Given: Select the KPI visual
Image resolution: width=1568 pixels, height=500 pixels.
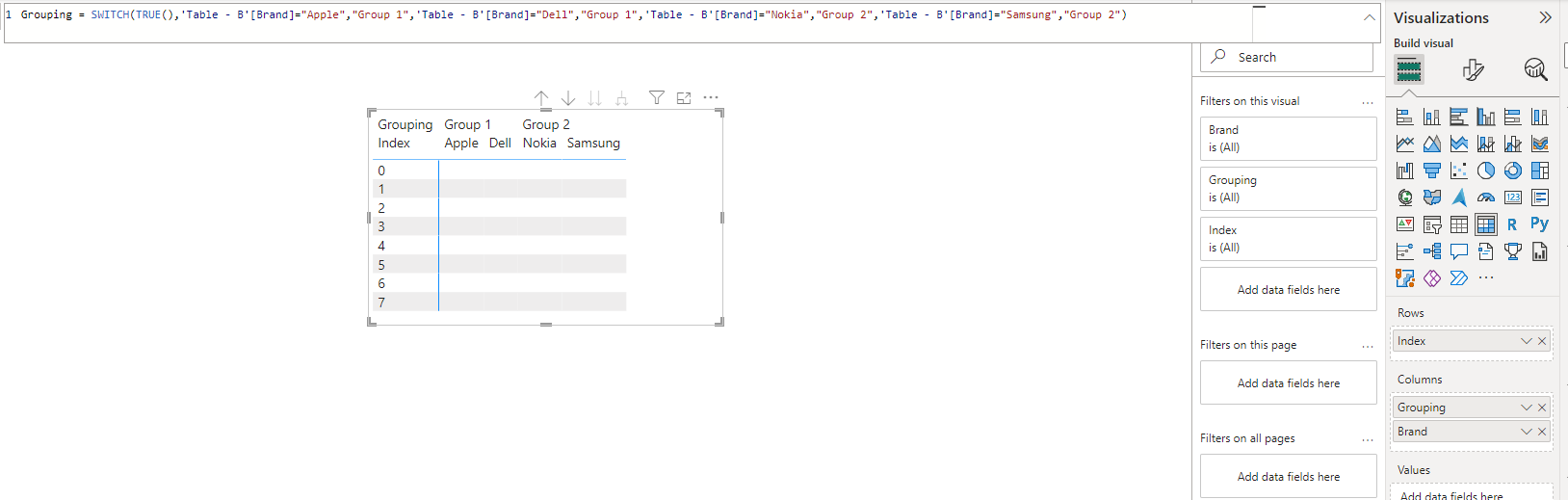Looking at the screenshot, I should point(1405,224).
